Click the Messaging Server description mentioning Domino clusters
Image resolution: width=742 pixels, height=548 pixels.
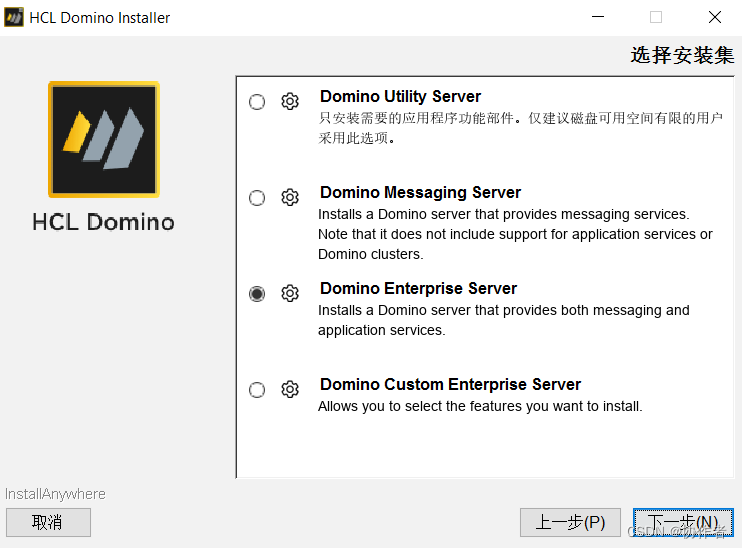(x=515, y=234)
